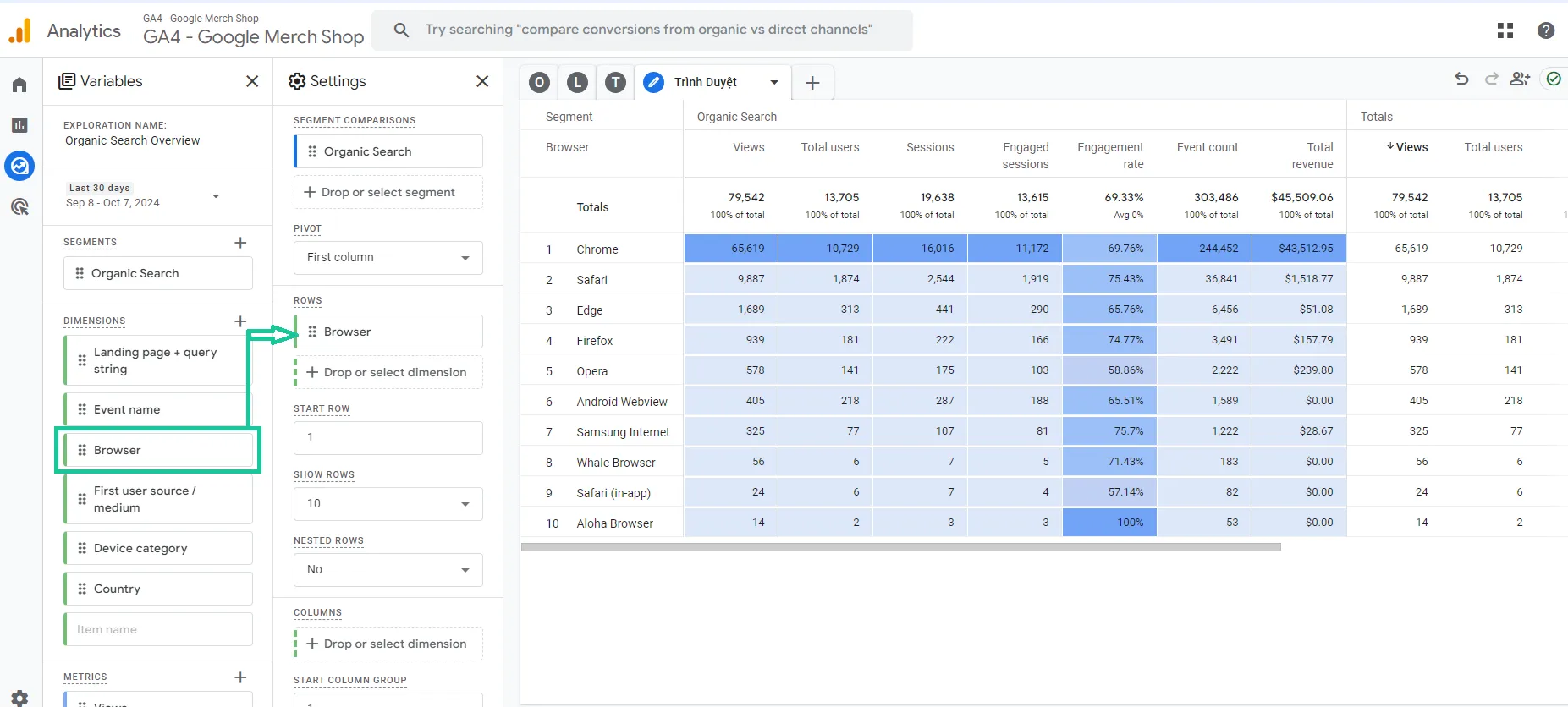The width and height of the screenshot is (1568, 707).
Task: Click the share exploration people icon
Action: (1520, 79)
